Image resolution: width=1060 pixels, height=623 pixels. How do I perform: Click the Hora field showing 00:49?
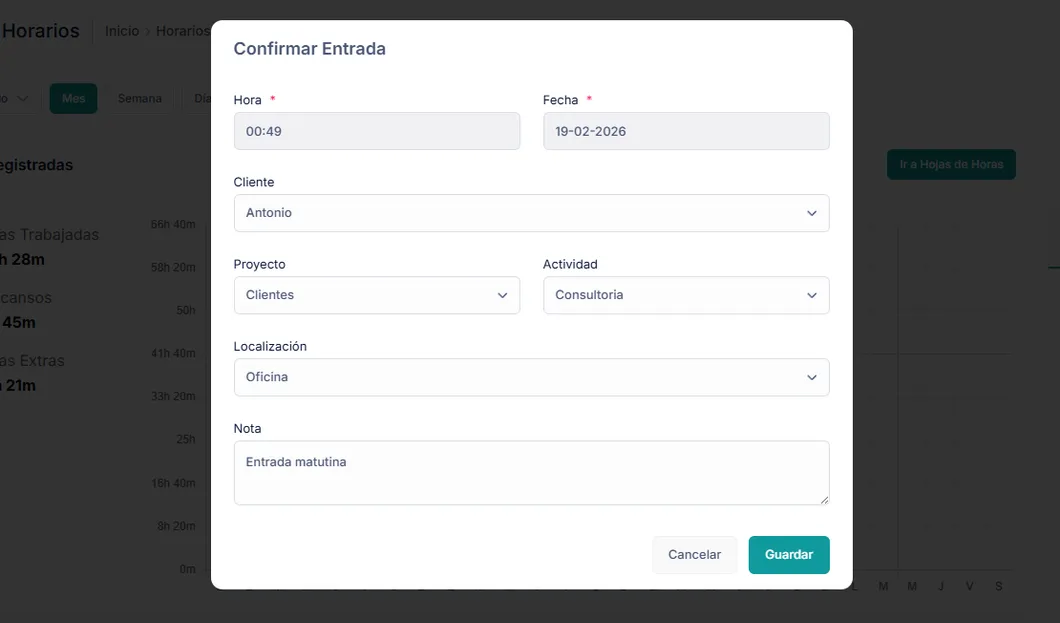[x=376, y=131]
